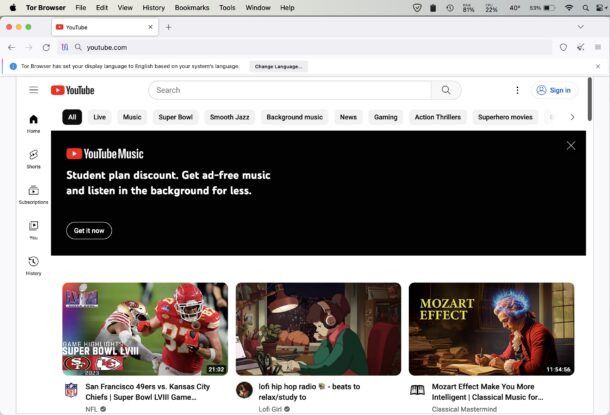Click the YouTube logo
The image size is (610, 415).
[x=72, y=90]
